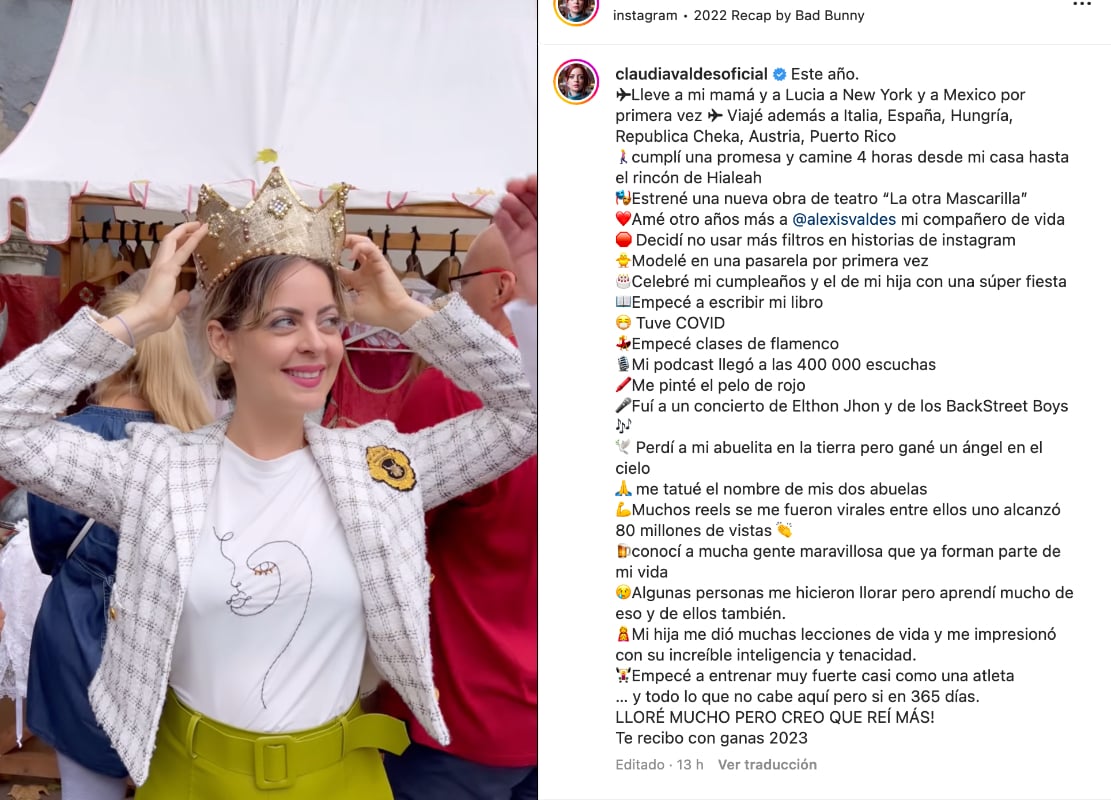Click the blue verified badge
This screenshot has height=800, width=1111.
click(x=779, y=74)
